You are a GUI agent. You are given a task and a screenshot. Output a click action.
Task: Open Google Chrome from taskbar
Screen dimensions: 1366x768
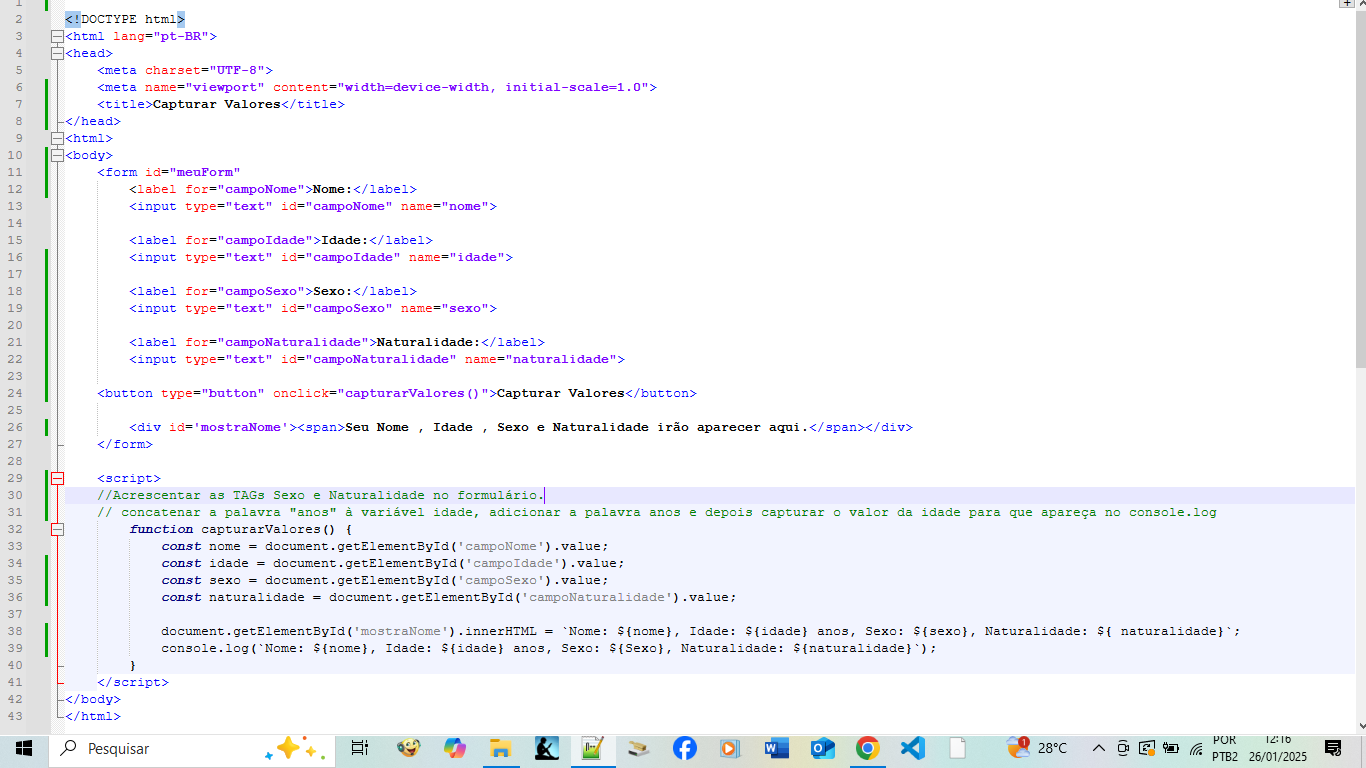pyautogui.click(x=867, y=748)
